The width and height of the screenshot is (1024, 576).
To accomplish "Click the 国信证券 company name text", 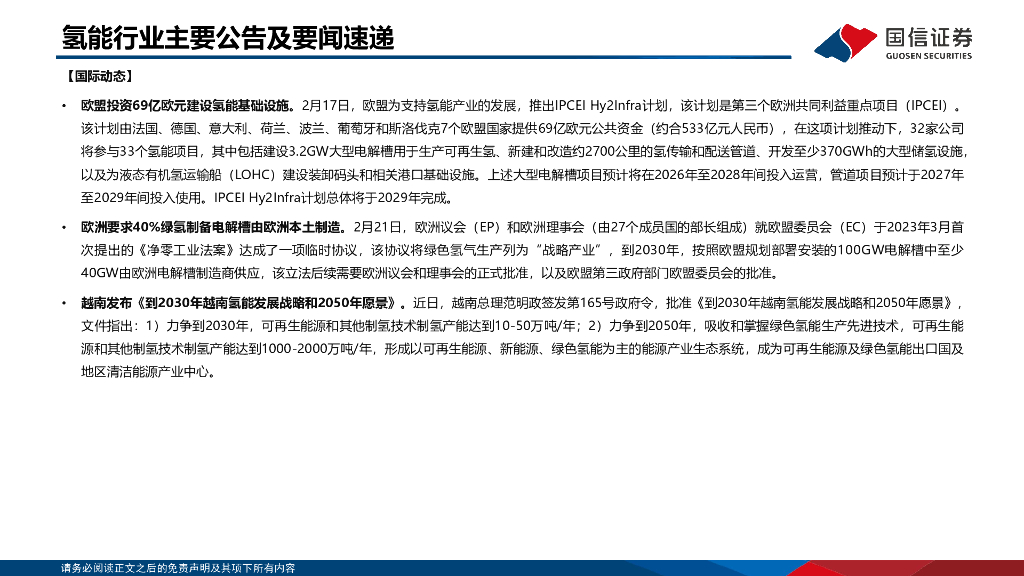I will [929, 37].
